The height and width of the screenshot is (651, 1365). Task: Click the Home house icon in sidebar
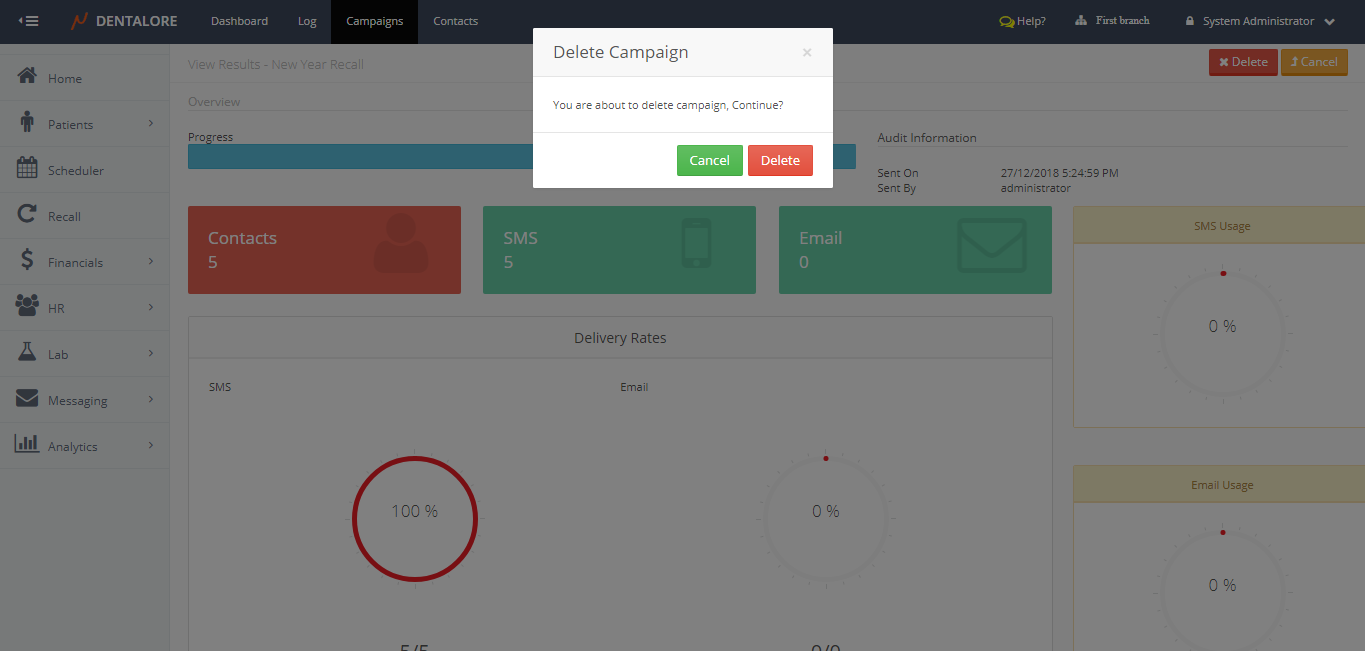[x=28, y=77]
